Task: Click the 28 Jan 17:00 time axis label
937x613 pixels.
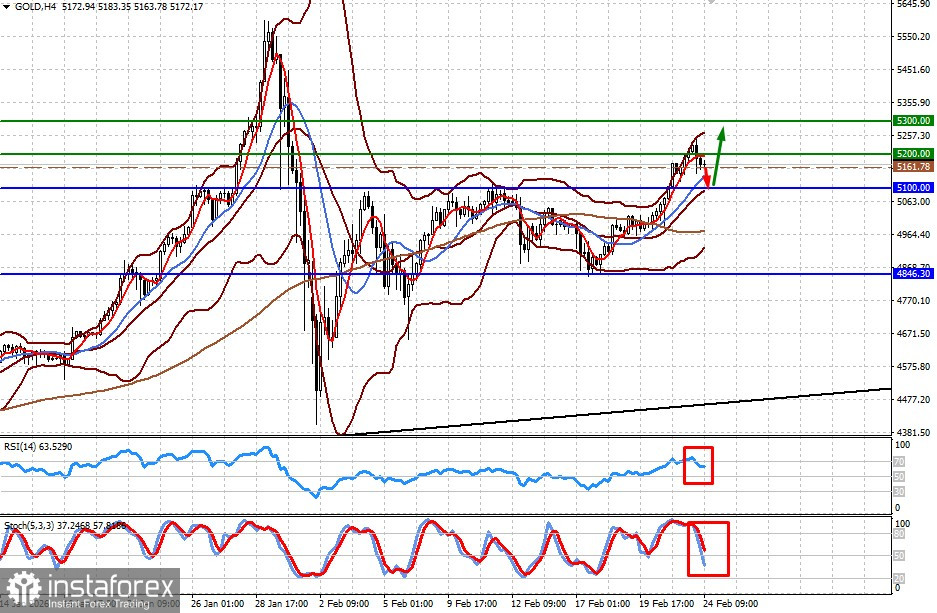Action: pyautogui.click(x=281, y=603)
